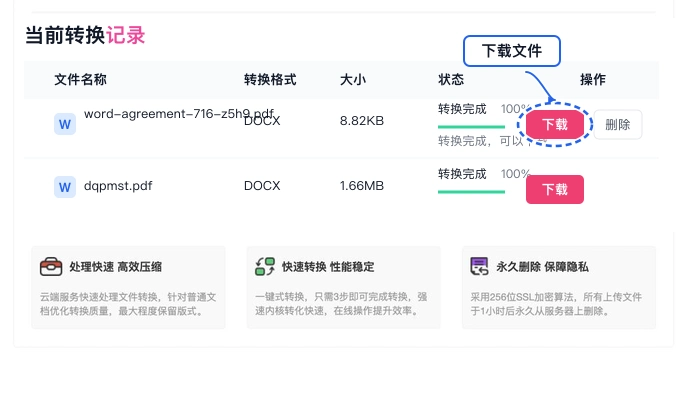This screenshot has width=700, height=395.
Task: Click the 处理快速 高效压缩 card title
Action: click(x=116, y=267)
